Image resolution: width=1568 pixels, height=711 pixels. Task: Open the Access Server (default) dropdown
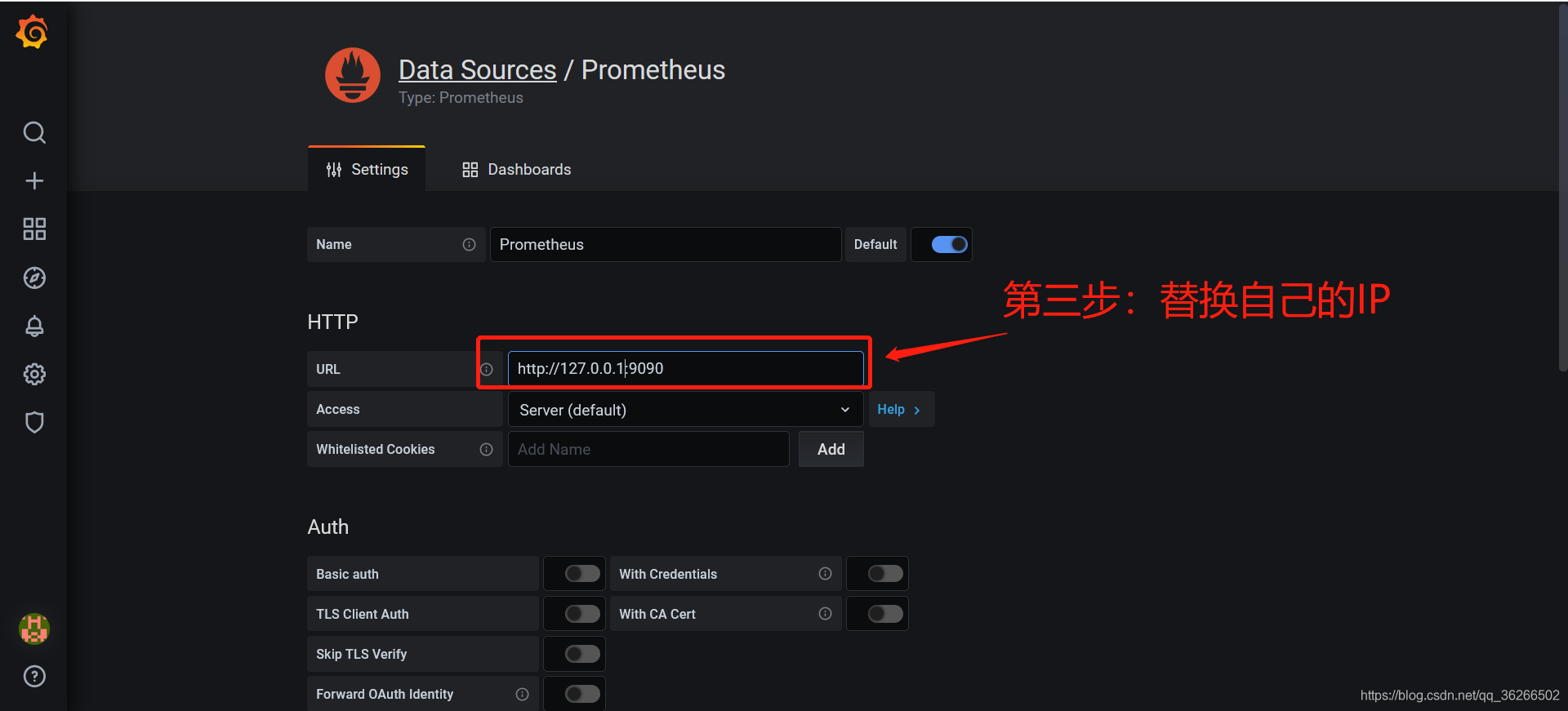point(685,409)
